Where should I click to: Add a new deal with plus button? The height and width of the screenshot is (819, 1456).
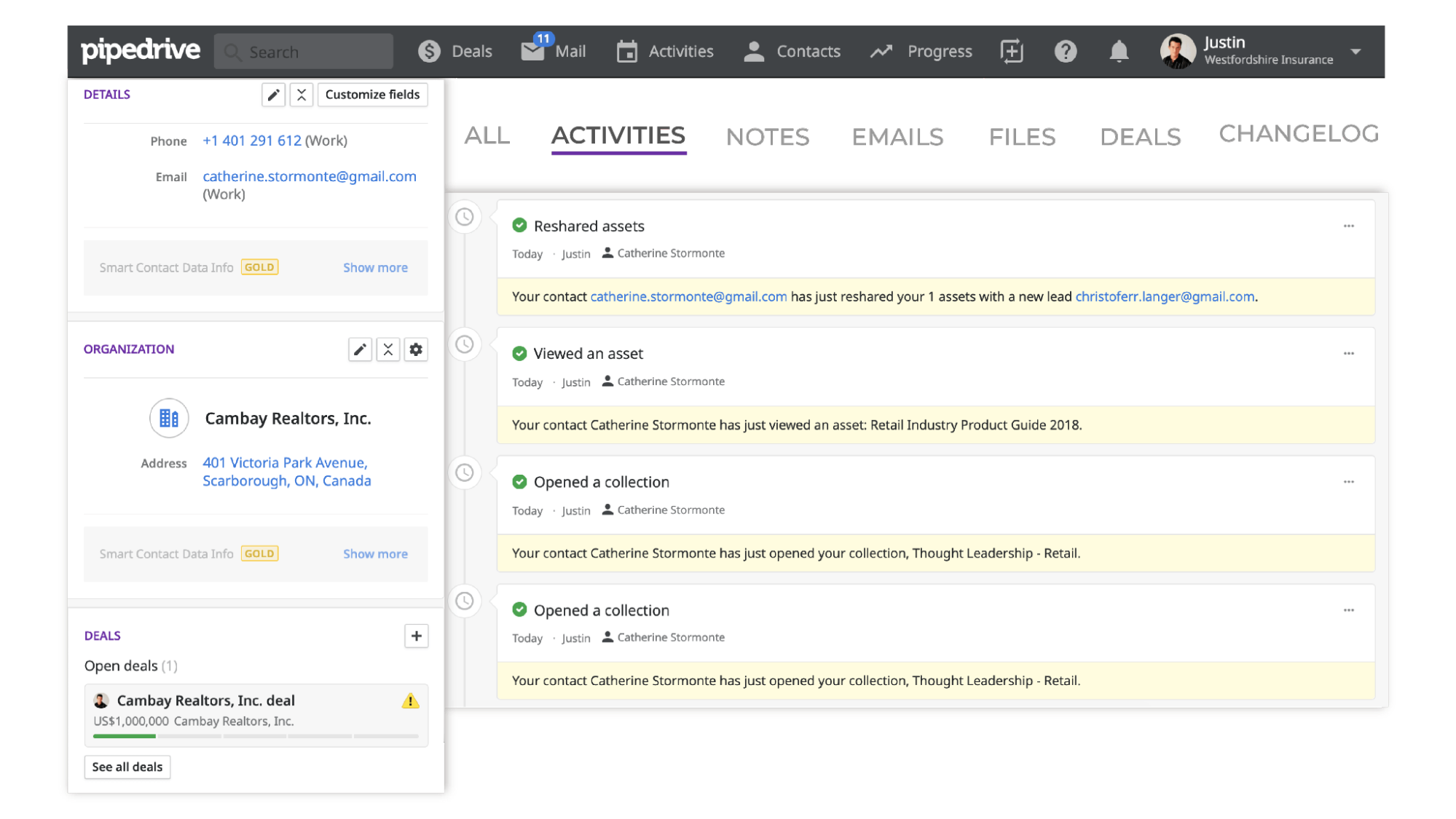416,636
